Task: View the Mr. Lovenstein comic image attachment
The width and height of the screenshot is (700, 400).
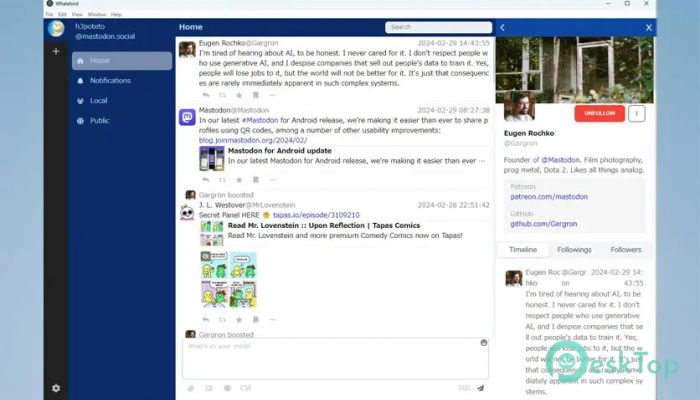Action: (x=229, y=280)
